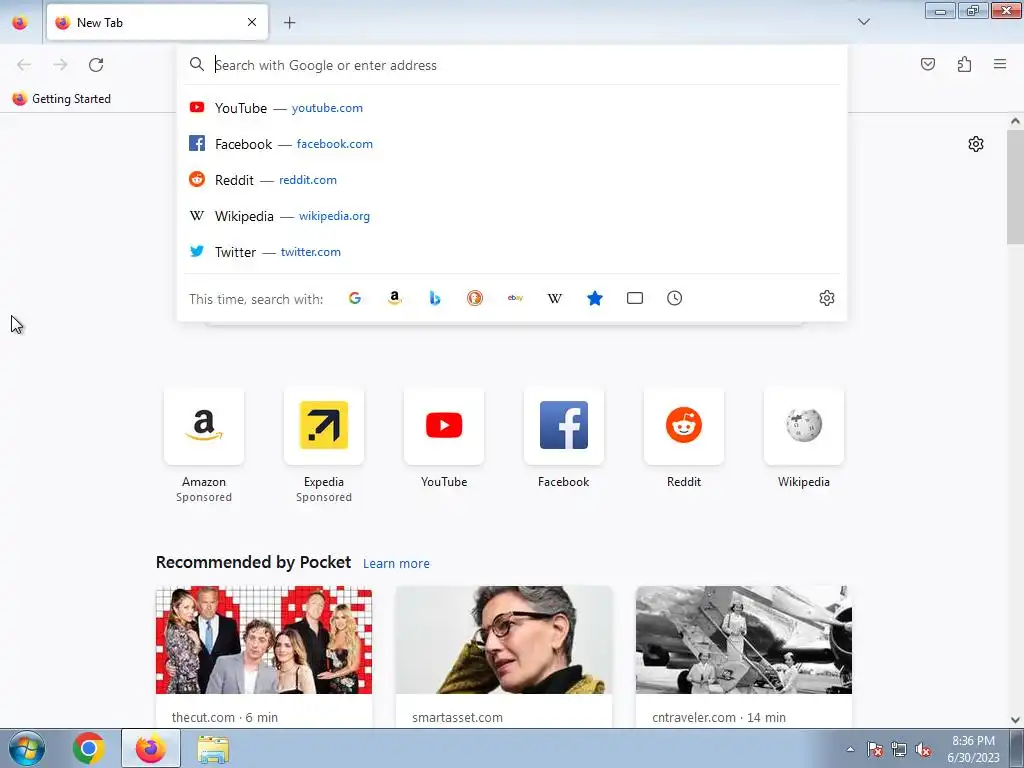Viewport: 1024px width, 768px height.
Task: Click the Firefox View icon left of tabs
Action: (20, 22)
